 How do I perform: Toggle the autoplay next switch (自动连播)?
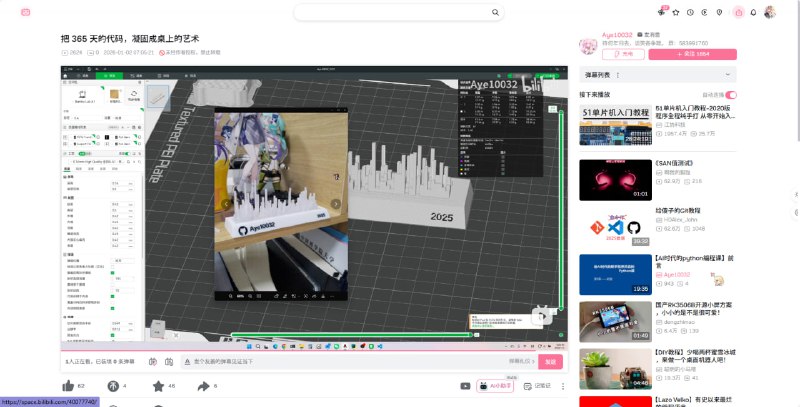[731, 94]
